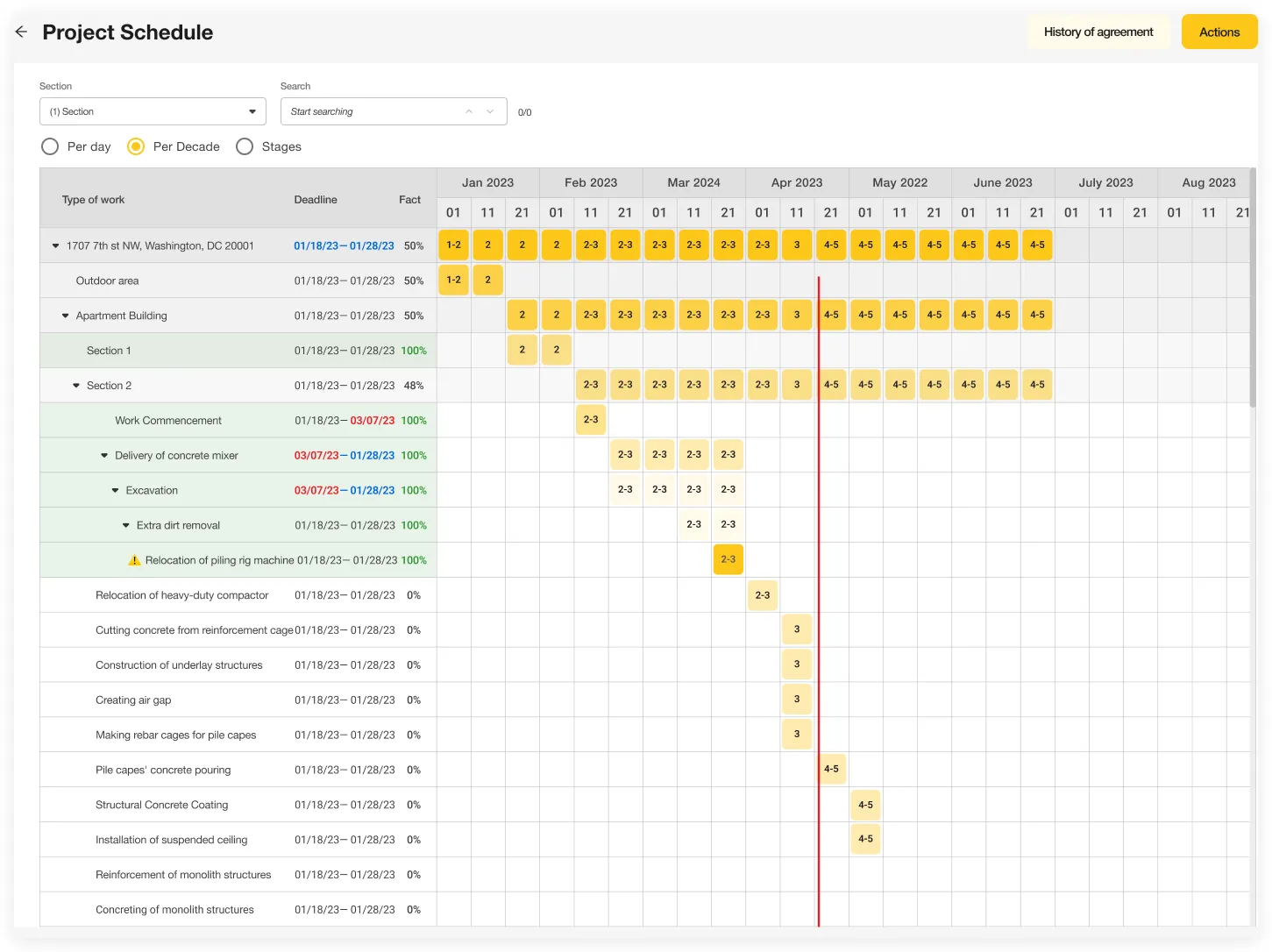This screenshot has width=1272, height=952.
Task: Click the 2-3 block in heavy-duty compactor row
Action: [763, 595]
